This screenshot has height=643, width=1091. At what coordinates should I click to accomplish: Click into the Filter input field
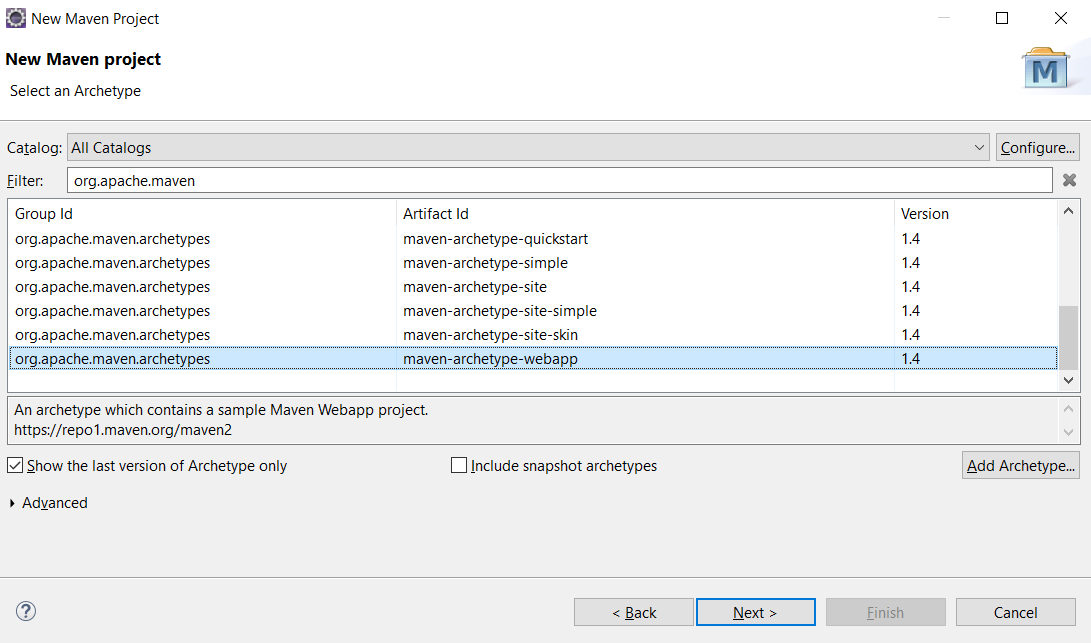pos(559,180)
